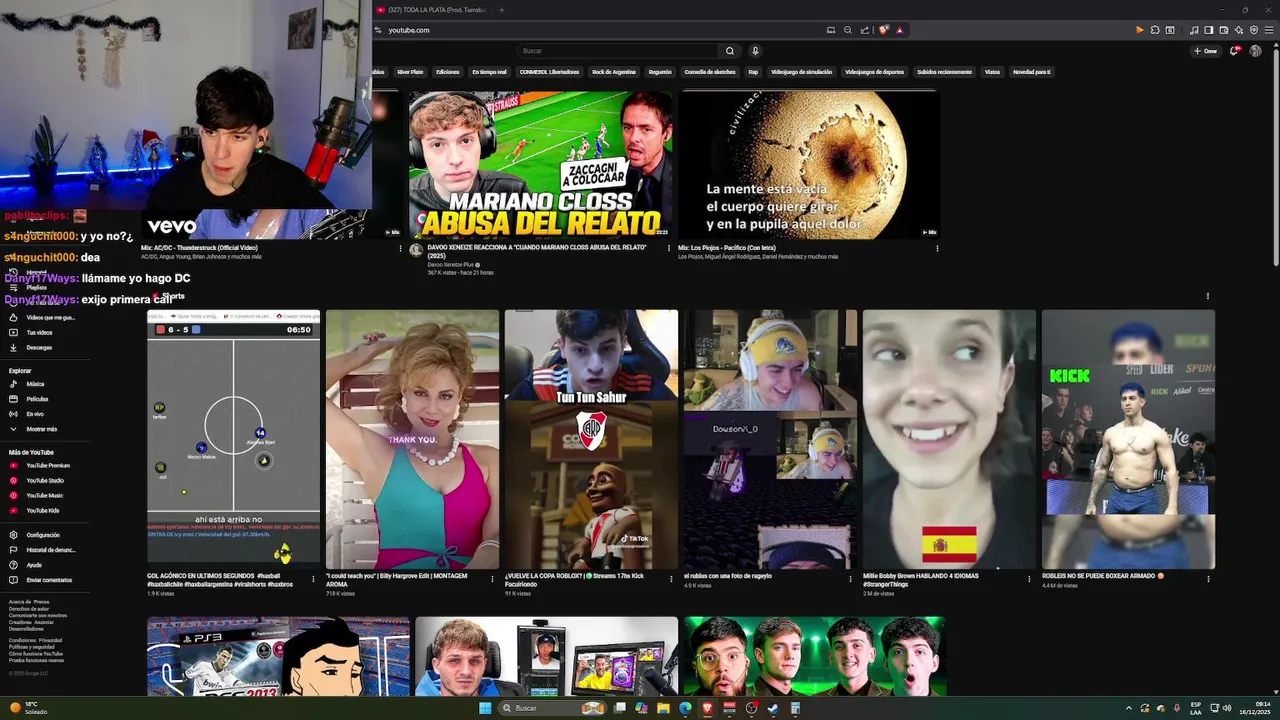The height and width of the screenshot is (720, 1280).
Task: Select the River Plate filter chip
Action: tap(410, 72)
